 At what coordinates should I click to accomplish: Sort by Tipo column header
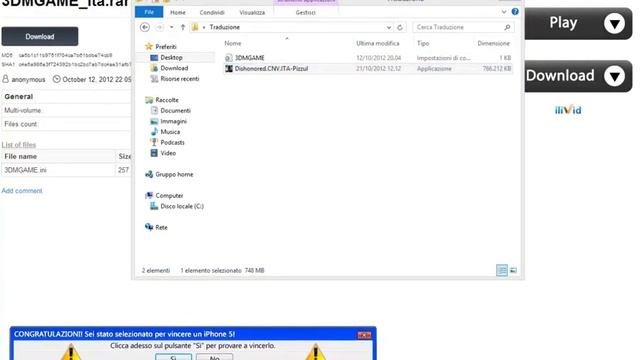point(423,43)
